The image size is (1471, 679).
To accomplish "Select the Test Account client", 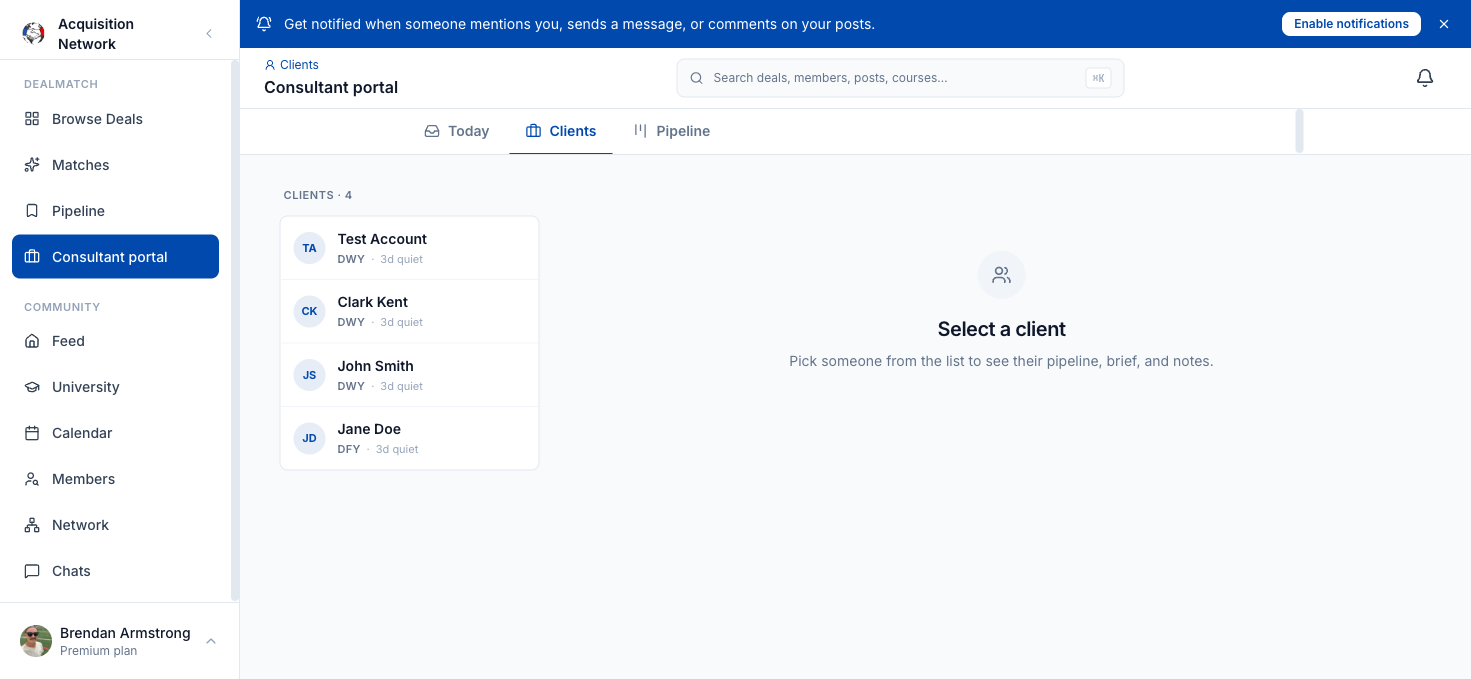I will 410,248.
